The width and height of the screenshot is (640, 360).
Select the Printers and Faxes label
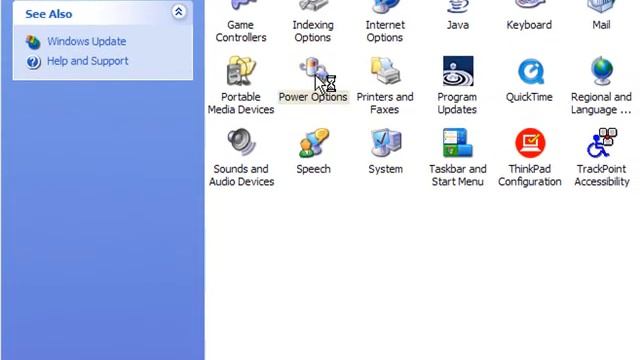coord(385,103)
